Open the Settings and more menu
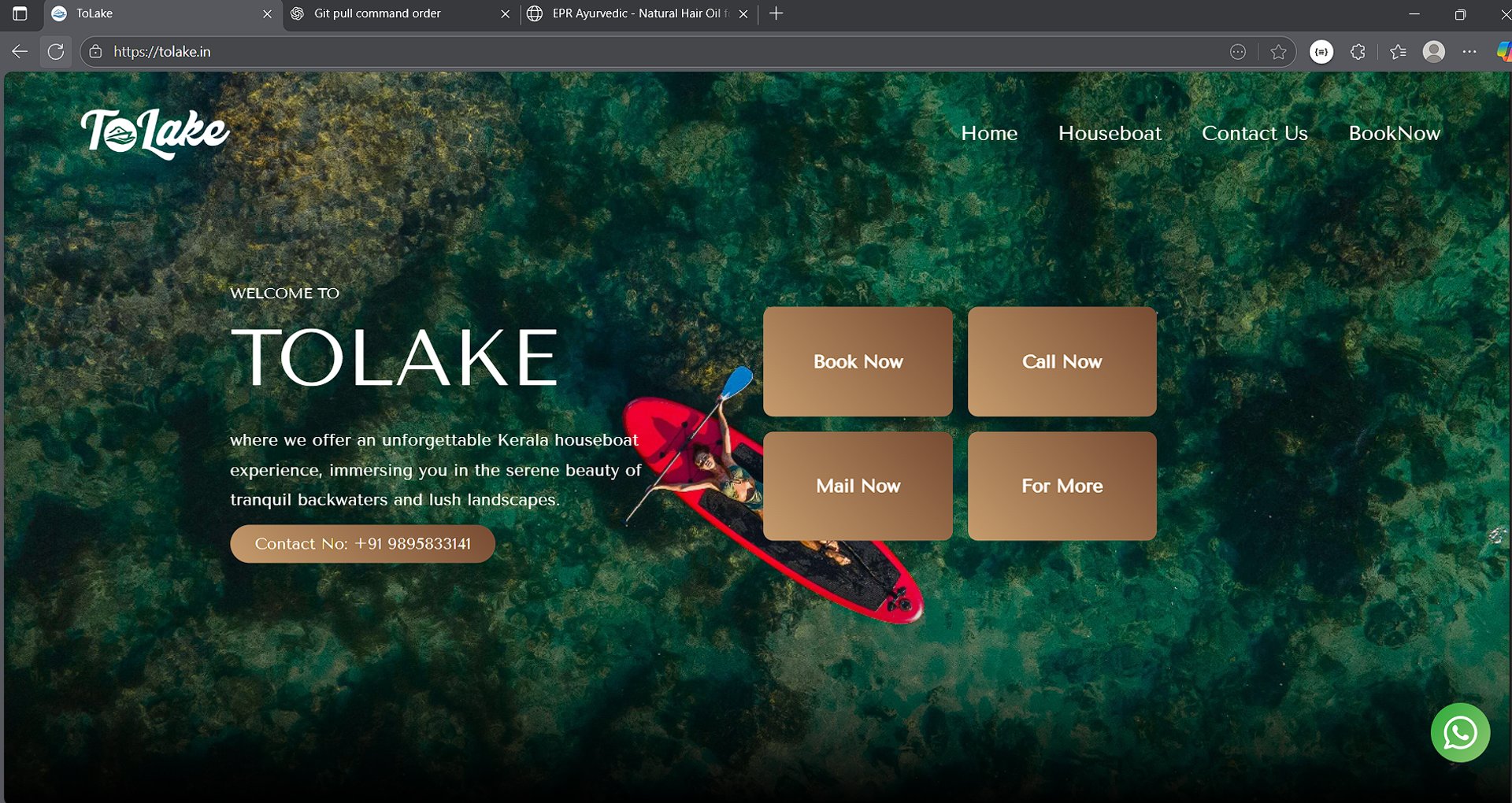The height and width of the screenshot is (803, 1512). click(x=1469, y=52)
